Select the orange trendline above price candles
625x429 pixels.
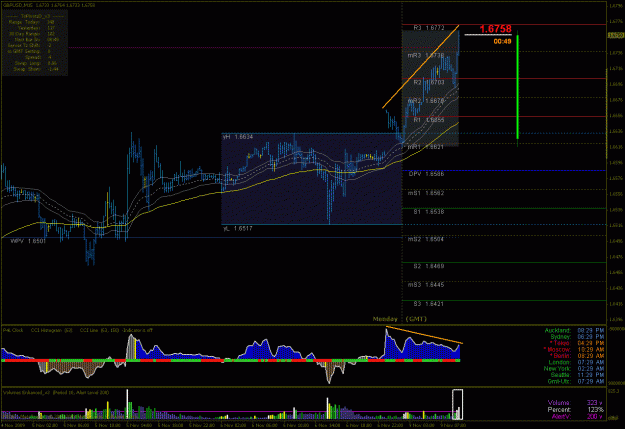(421, 67)
